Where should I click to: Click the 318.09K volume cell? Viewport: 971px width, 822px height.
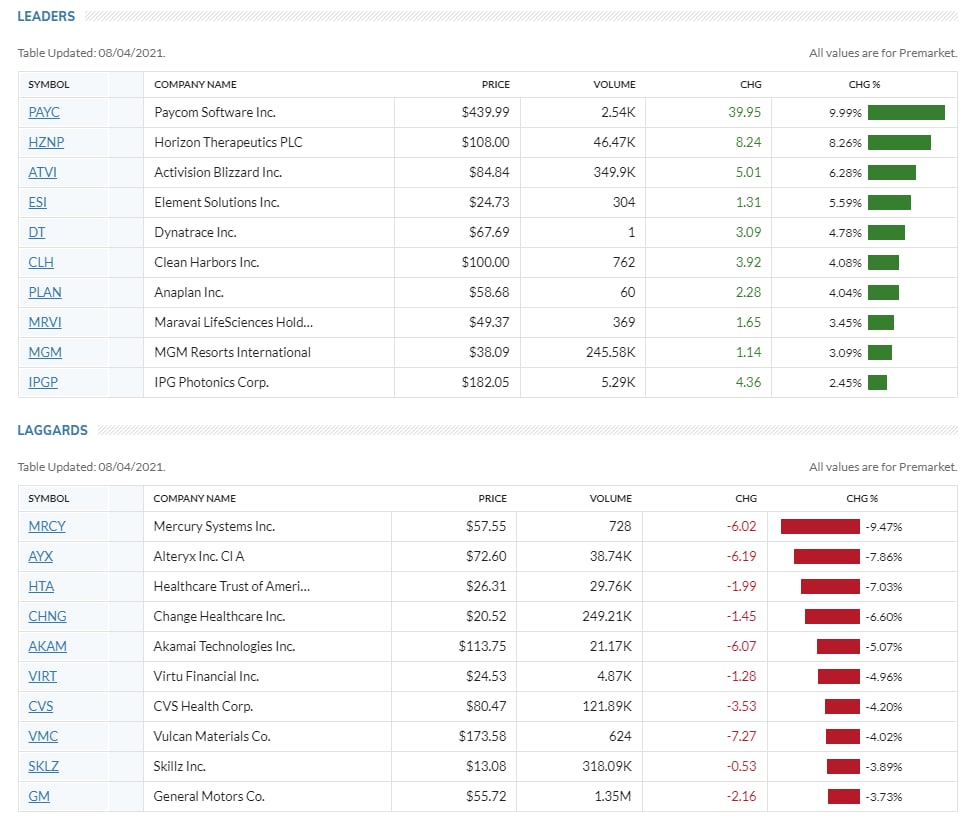tap(607, 767)
